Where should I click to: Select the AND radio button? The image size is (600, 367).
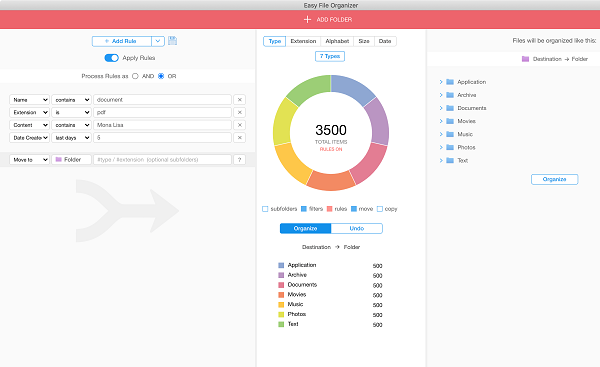(x=135, y=76)
